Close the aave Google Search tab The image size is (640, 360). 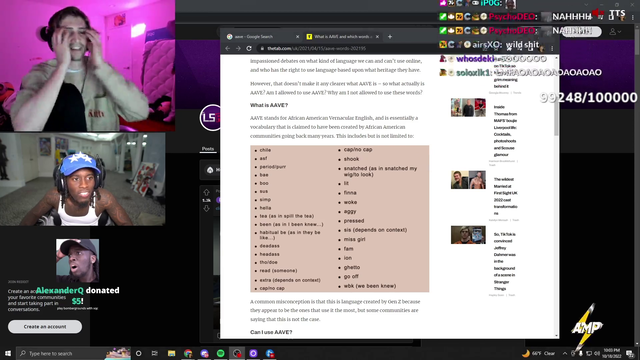pyautogui.click(x=297, y=37)
